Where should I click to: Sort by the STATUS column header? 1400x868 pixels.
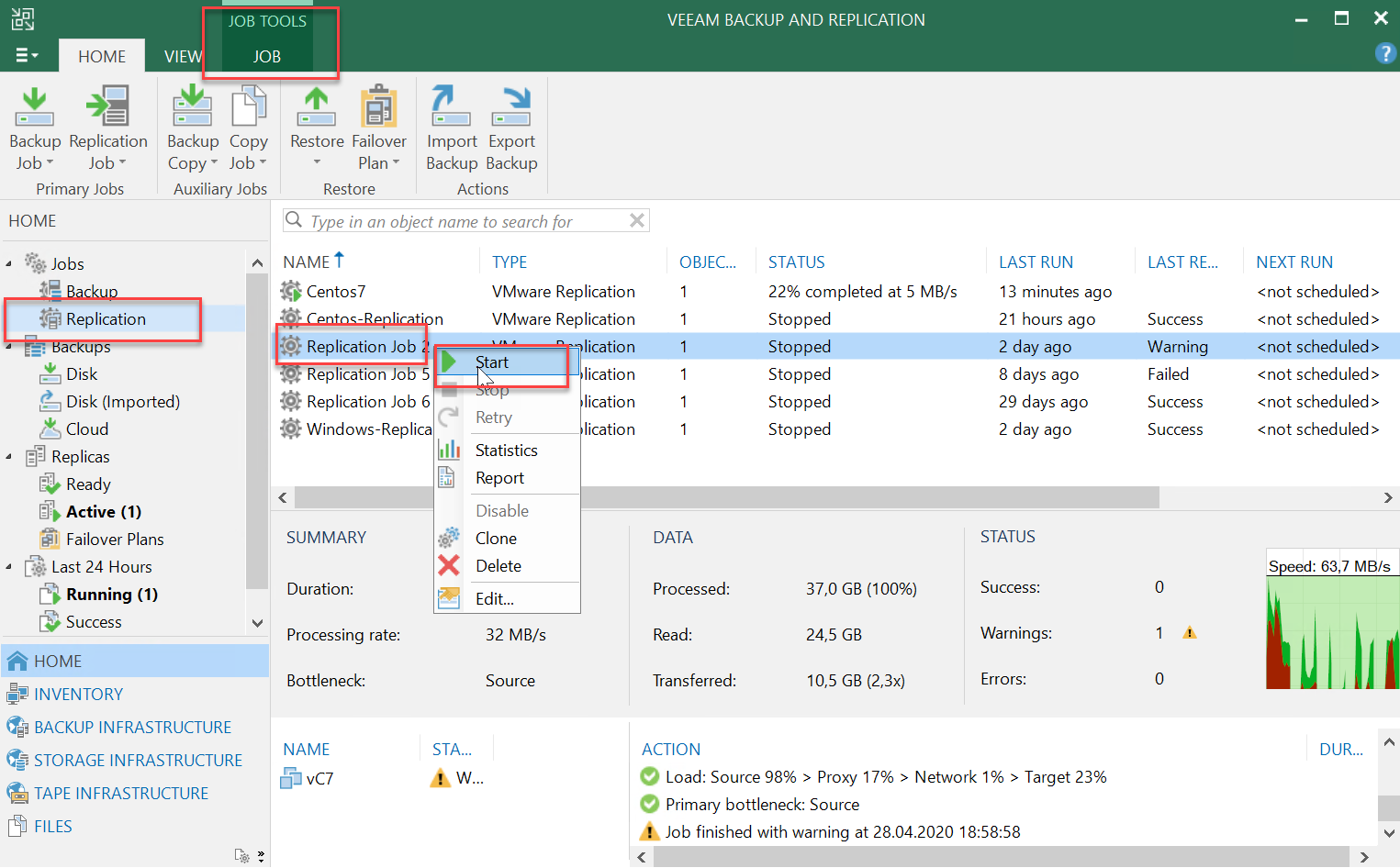tap(797, 262)
